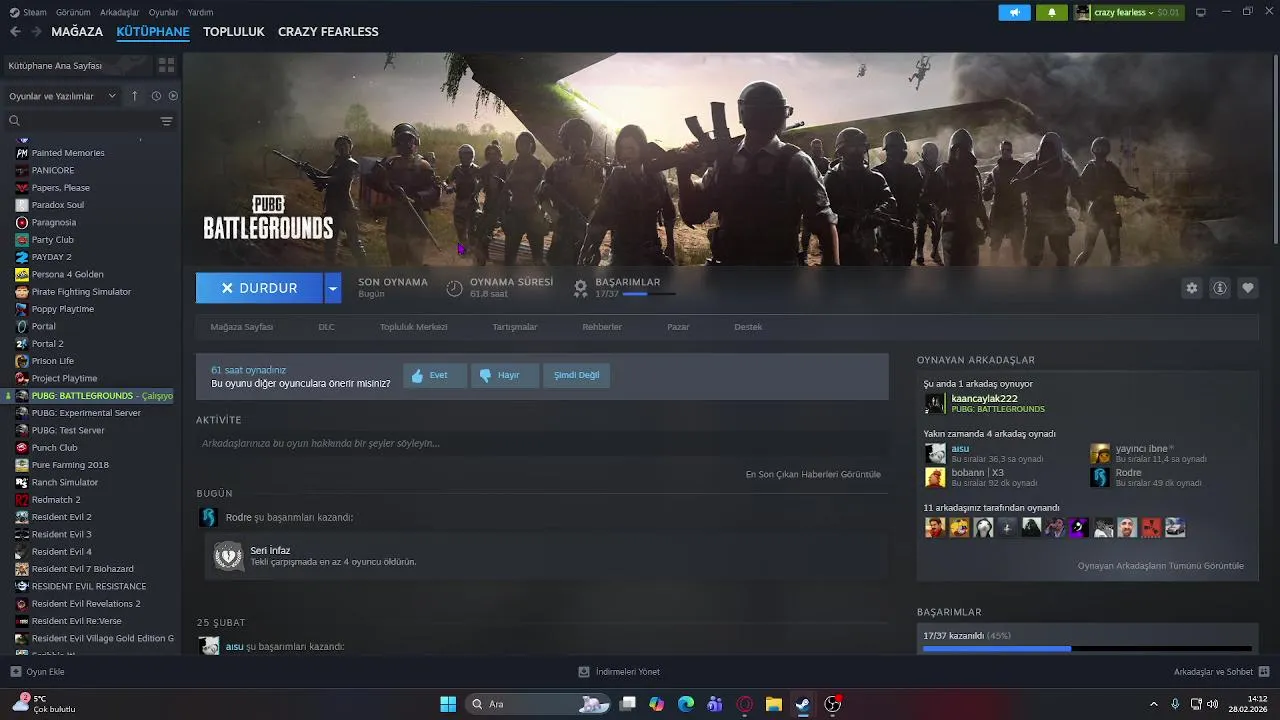Image resolution: width=1280 pixels, height=720 pixels.
Task: Open the DLC tab
Action: tap(326, 327)
